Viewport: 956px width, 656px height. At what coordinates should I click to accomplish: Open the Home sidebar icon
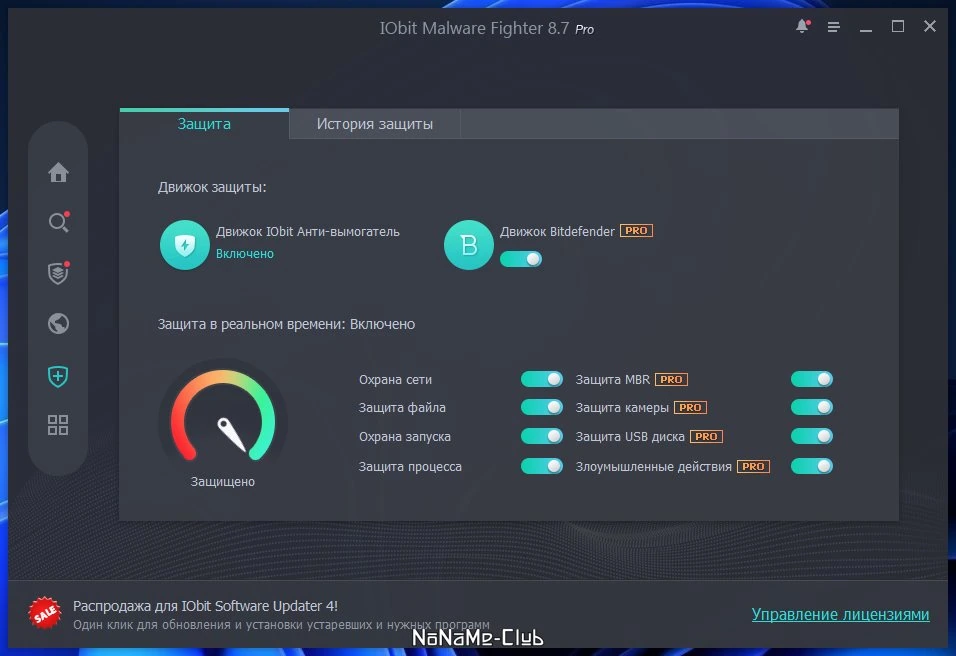pos(59,173)
